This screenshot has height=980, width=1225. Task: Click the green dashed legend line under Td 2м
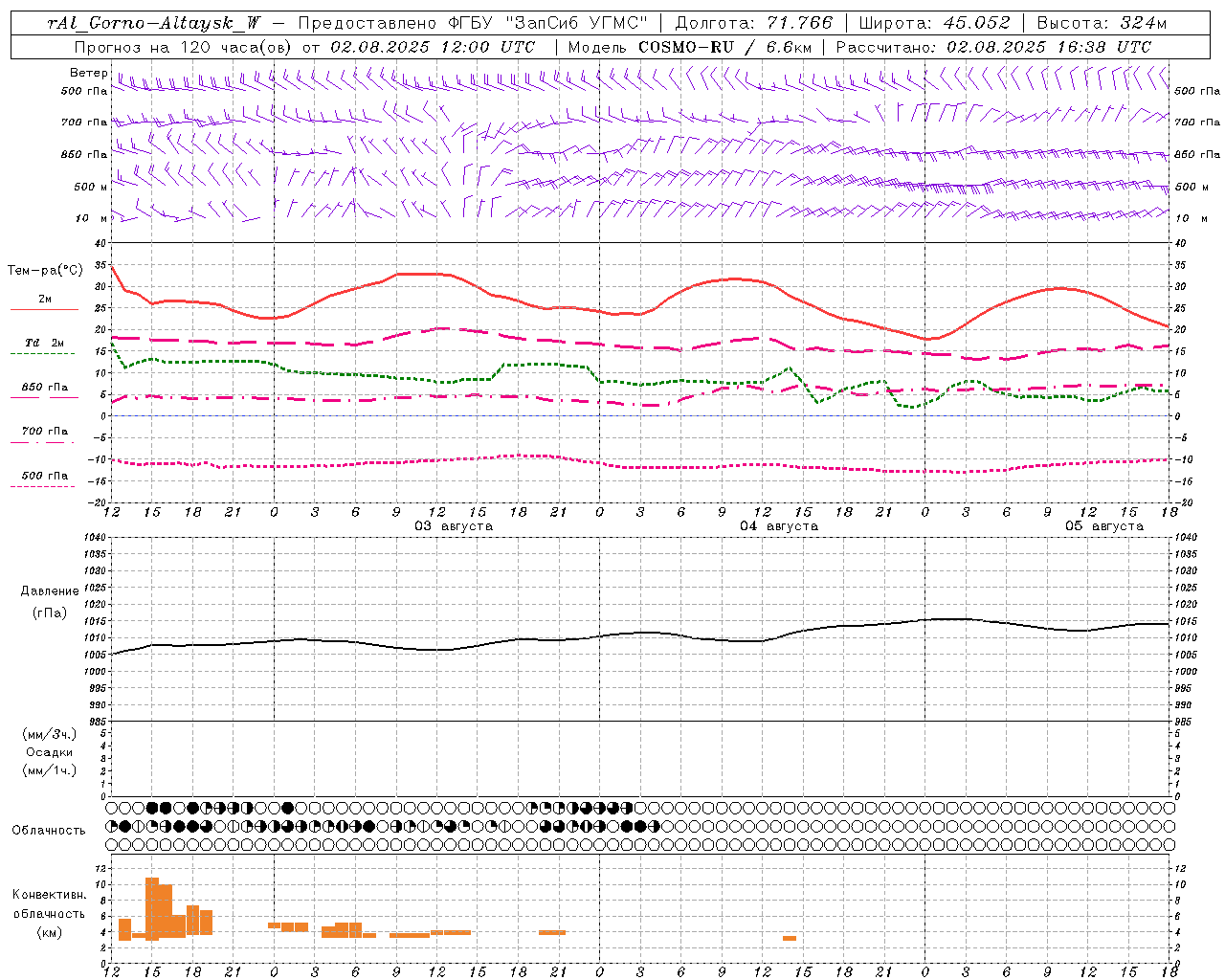(x=43, y=354)
